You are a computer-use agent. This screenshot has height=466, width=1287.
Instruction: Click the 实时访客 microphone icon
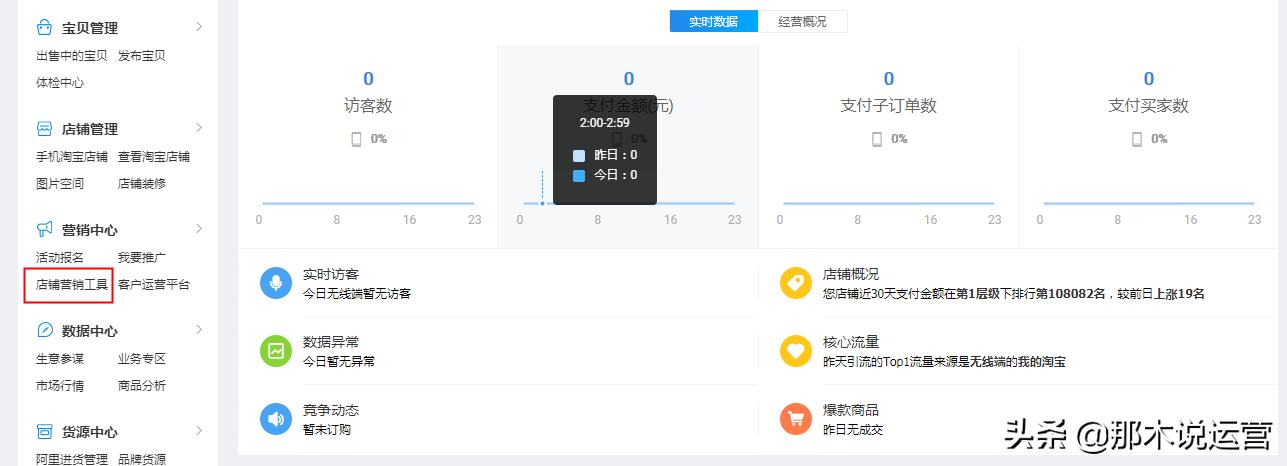(x=276, y=283)
